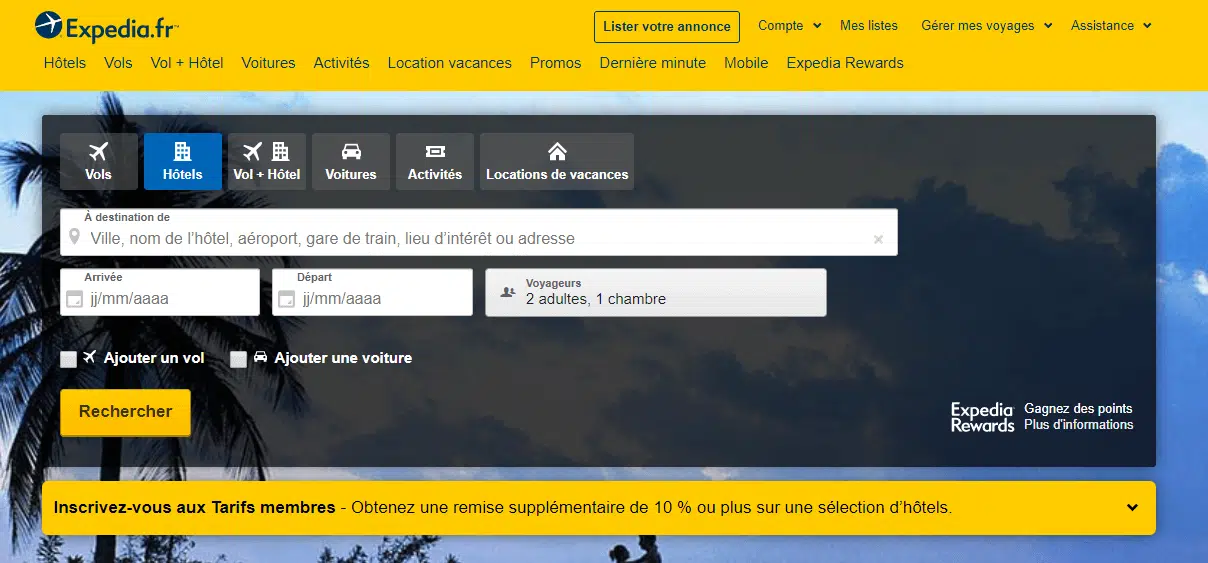The height and width of the screenshot is (563, 1208).
Task: Open Vol + Hôtel in top navigation
Action: point(187,63)
